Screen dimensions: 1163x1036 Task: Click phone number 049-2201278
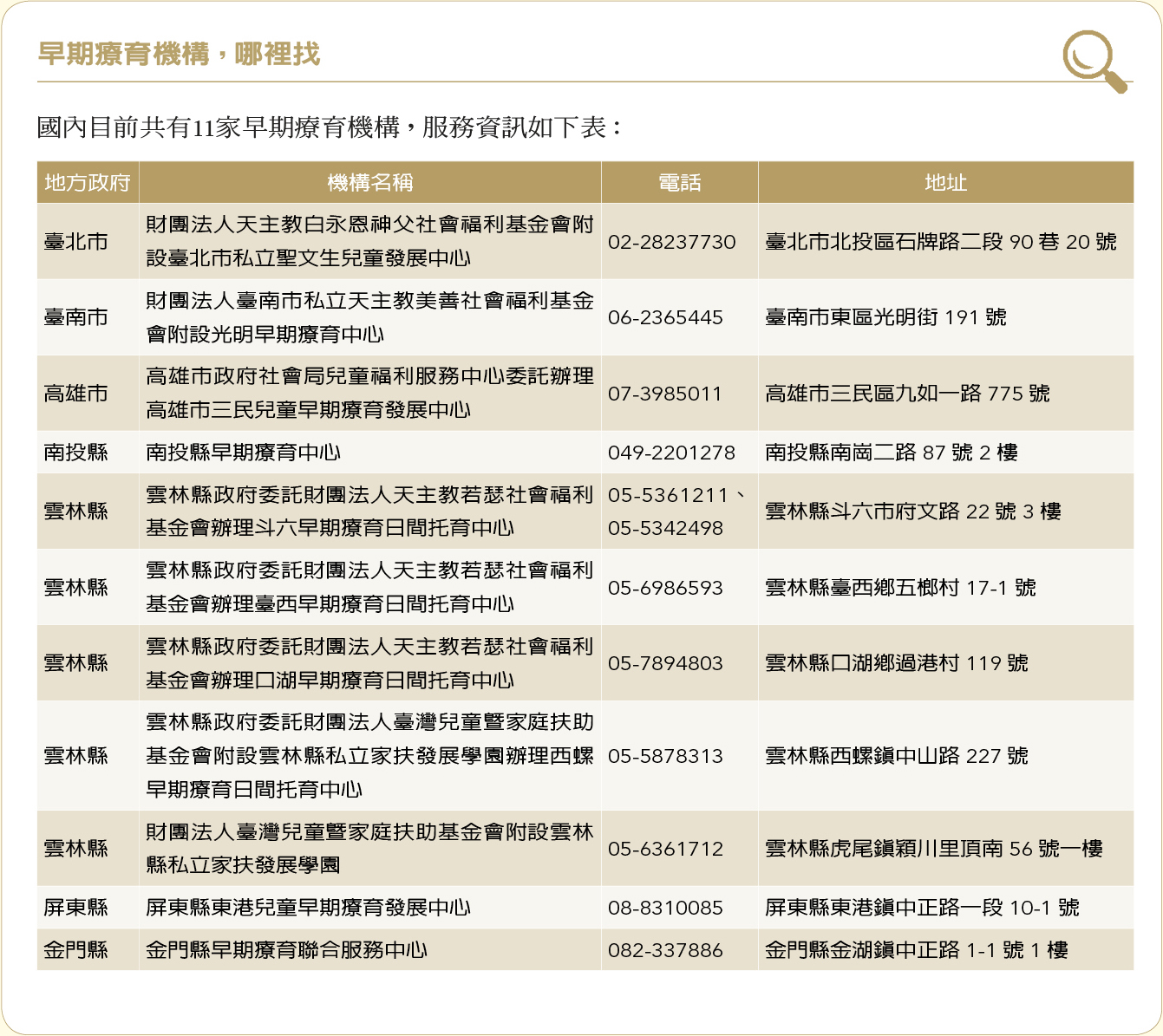(671, 453)
